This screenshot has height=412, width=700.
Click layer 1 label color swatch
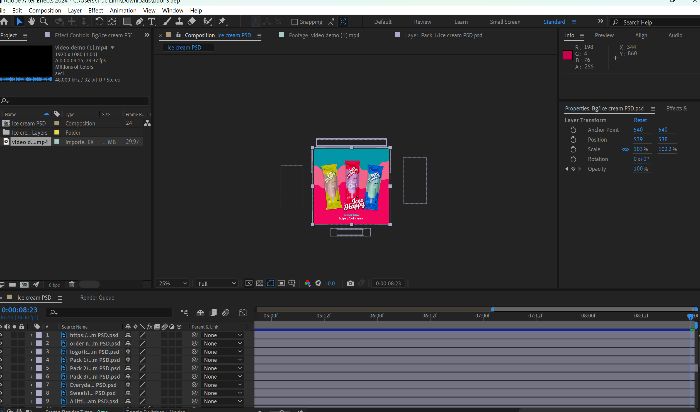pyautogui.click(x=39, y=335)
